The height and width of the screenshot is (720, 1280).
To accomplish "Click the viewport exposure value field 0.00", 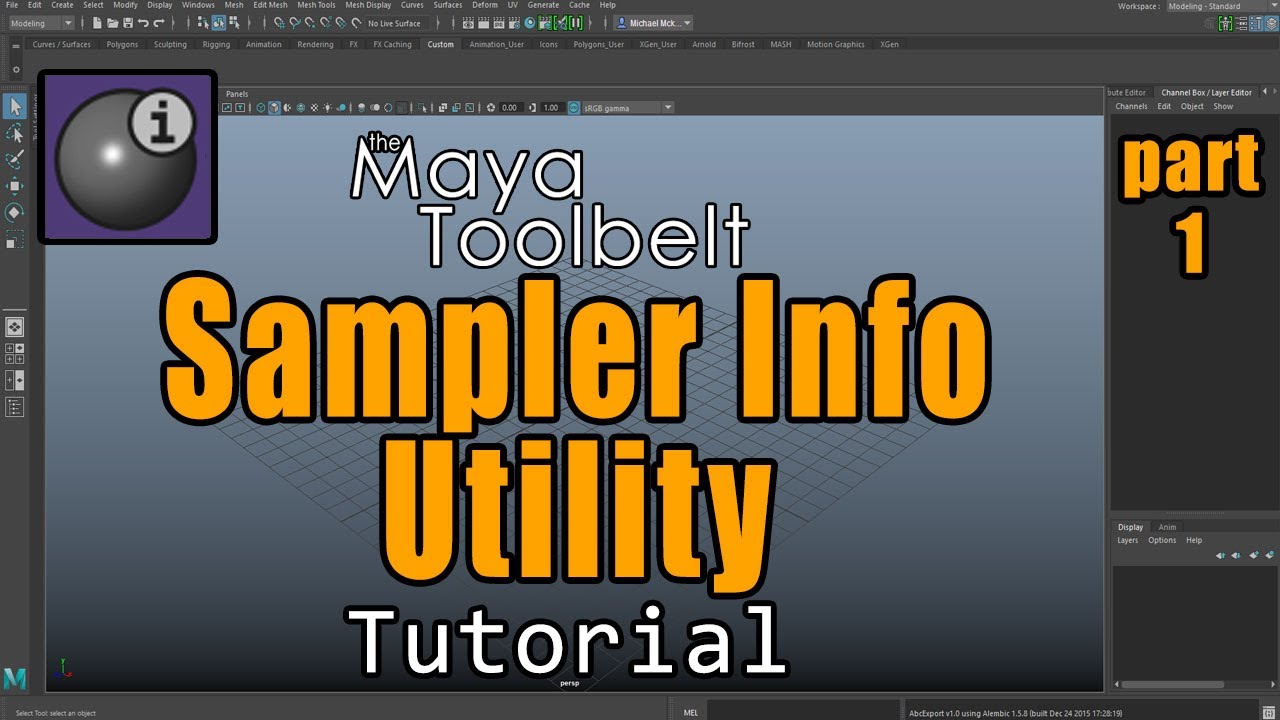I will 509,108.
